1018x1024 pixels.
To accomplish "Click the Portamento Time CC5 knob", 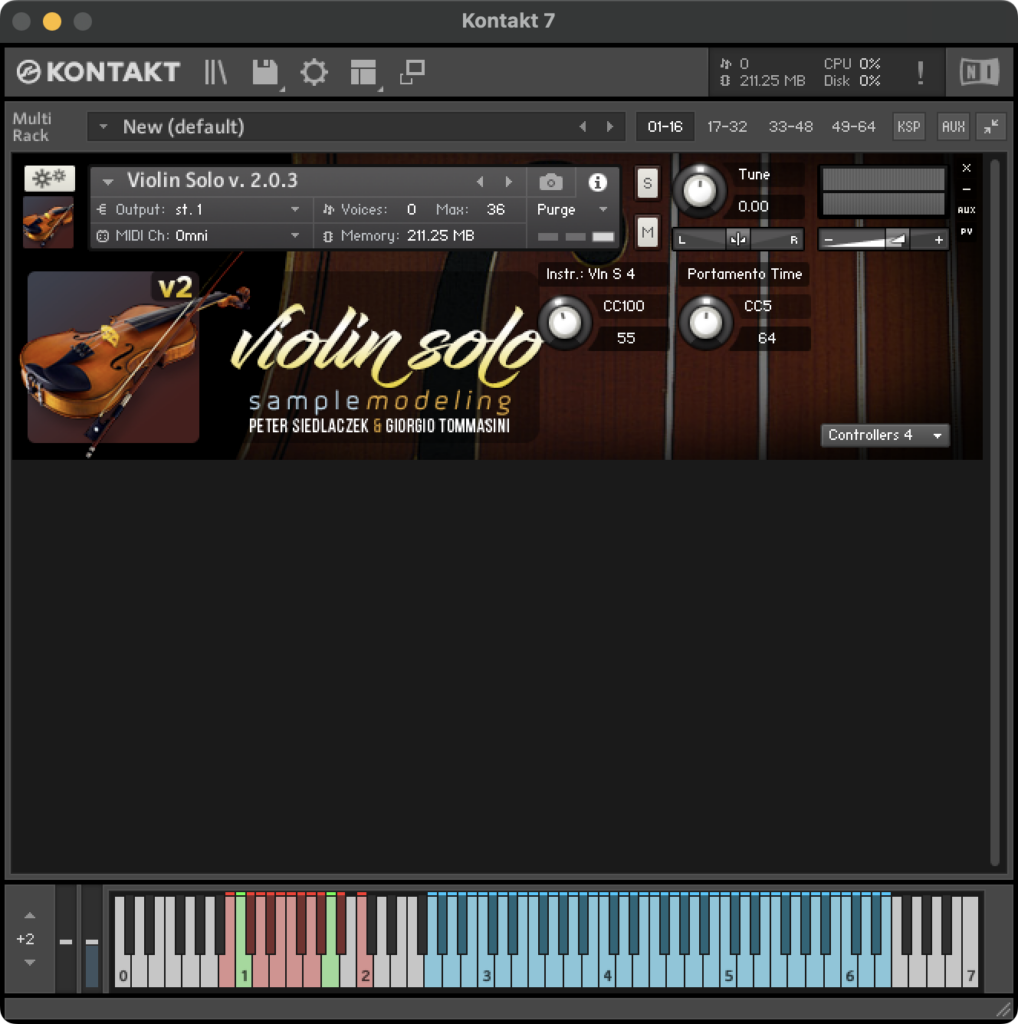I will click(x=705, y=322).
